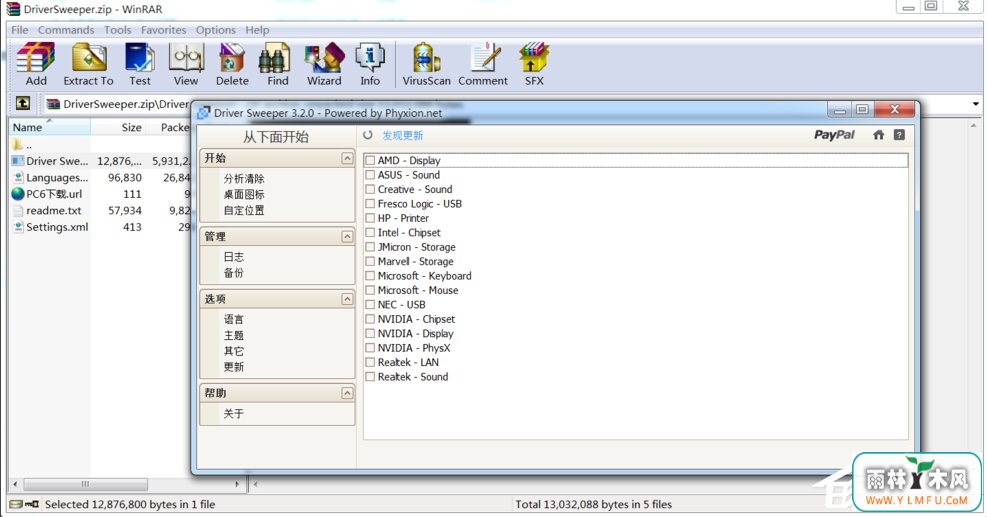Run VirusScan on the archive

click(x=426, y=64)
